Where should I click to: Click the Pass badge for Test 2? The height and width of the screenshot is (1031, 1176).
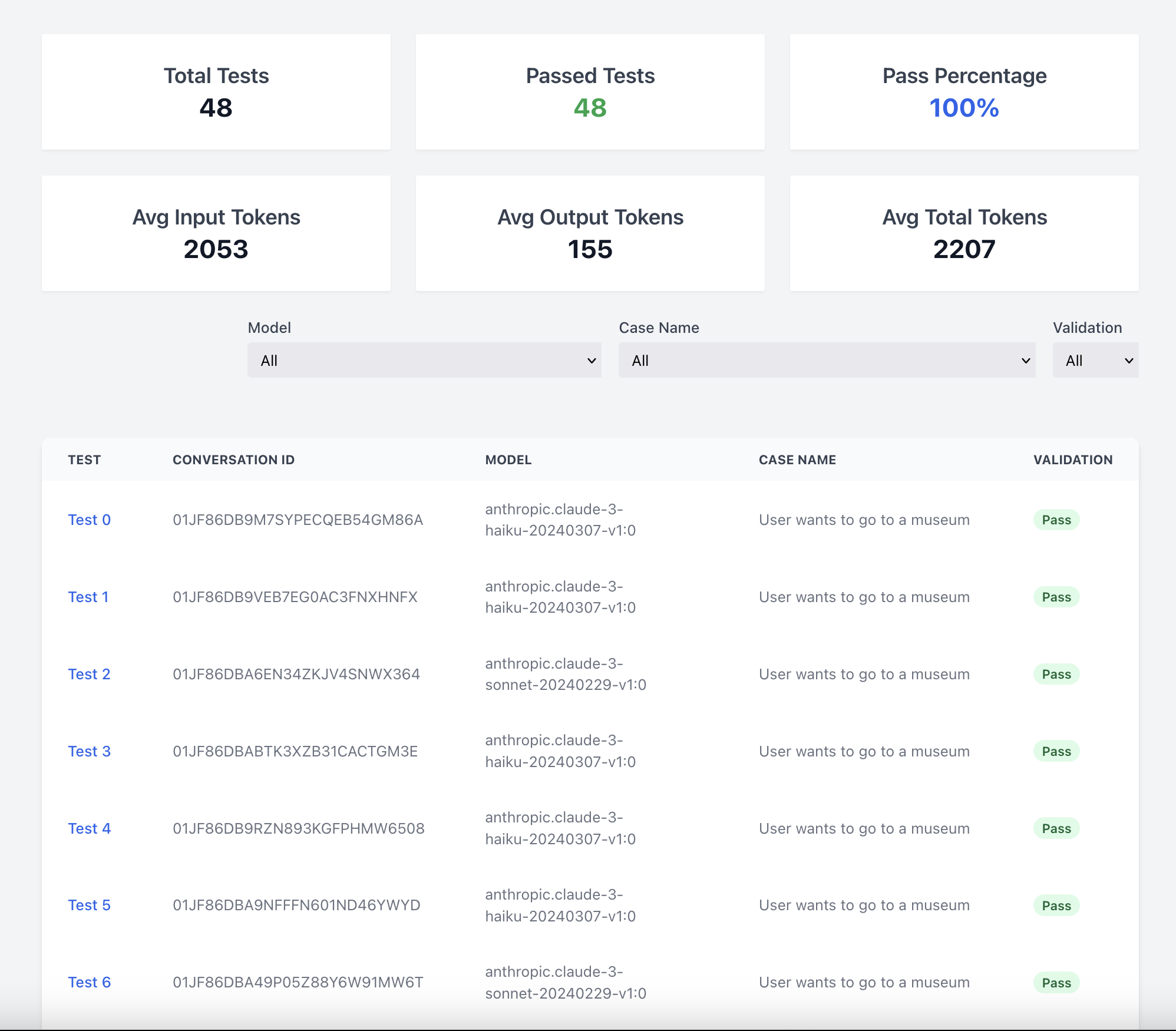pyautogui.click(x=1056, y=674)
